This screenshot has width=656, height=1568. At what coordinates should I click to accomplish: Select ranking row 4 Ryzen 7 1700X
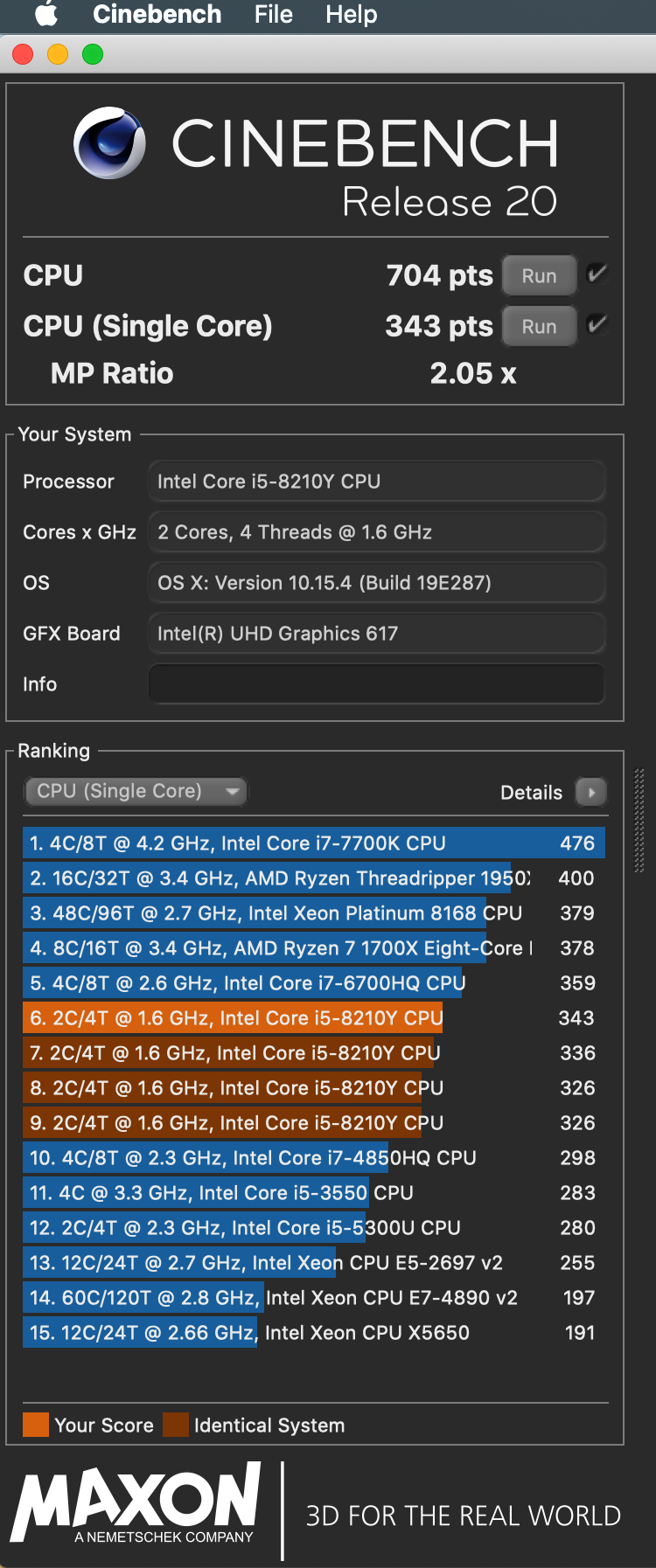313,948
